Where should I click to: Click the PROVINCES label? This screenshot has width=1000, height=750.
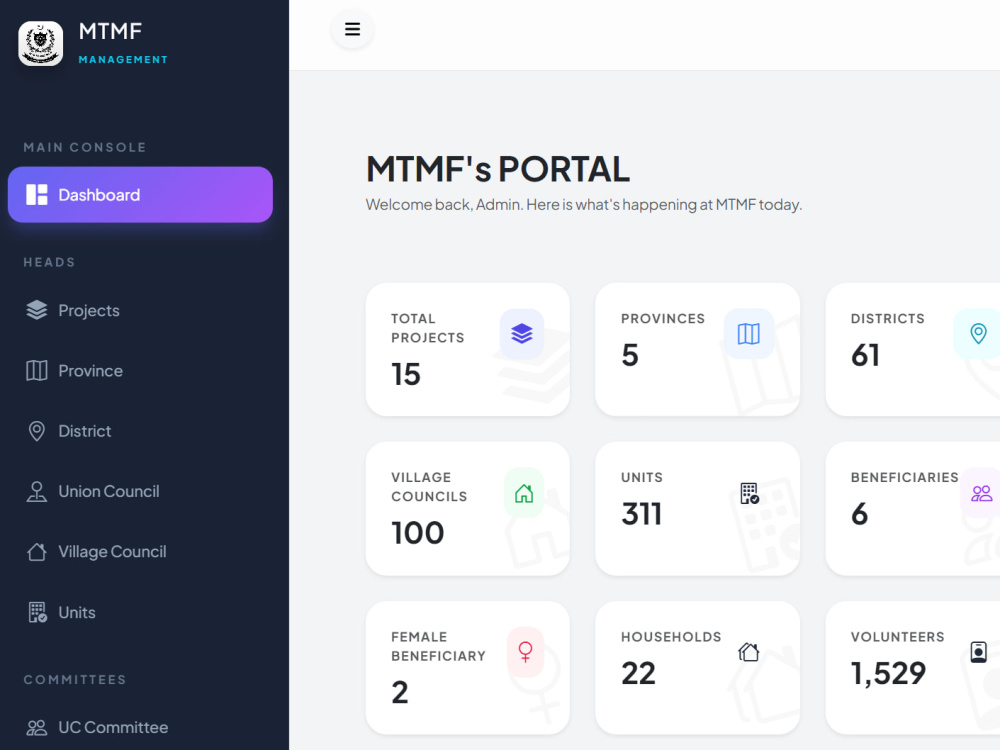(663, 318)
